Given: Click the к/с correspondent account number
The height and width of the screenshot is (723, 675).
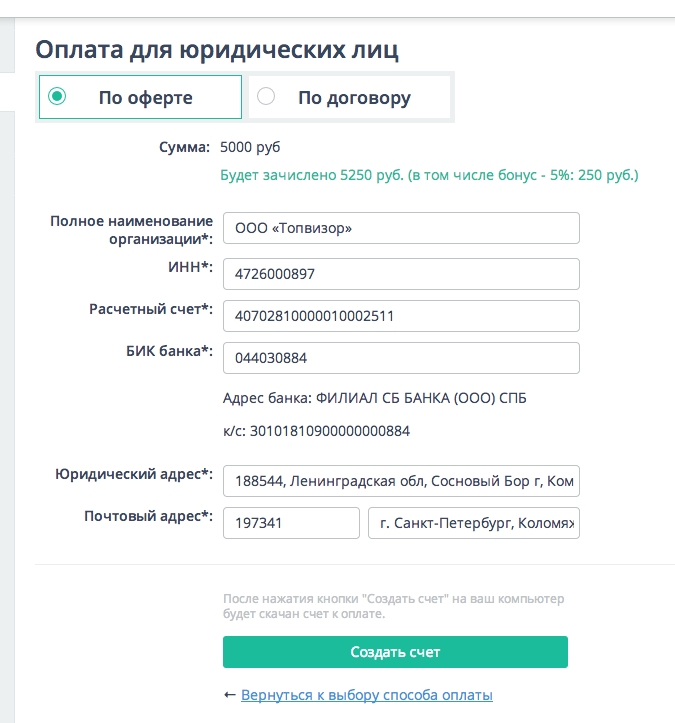Looking at the screenshot, I should (x=330, y=431).
